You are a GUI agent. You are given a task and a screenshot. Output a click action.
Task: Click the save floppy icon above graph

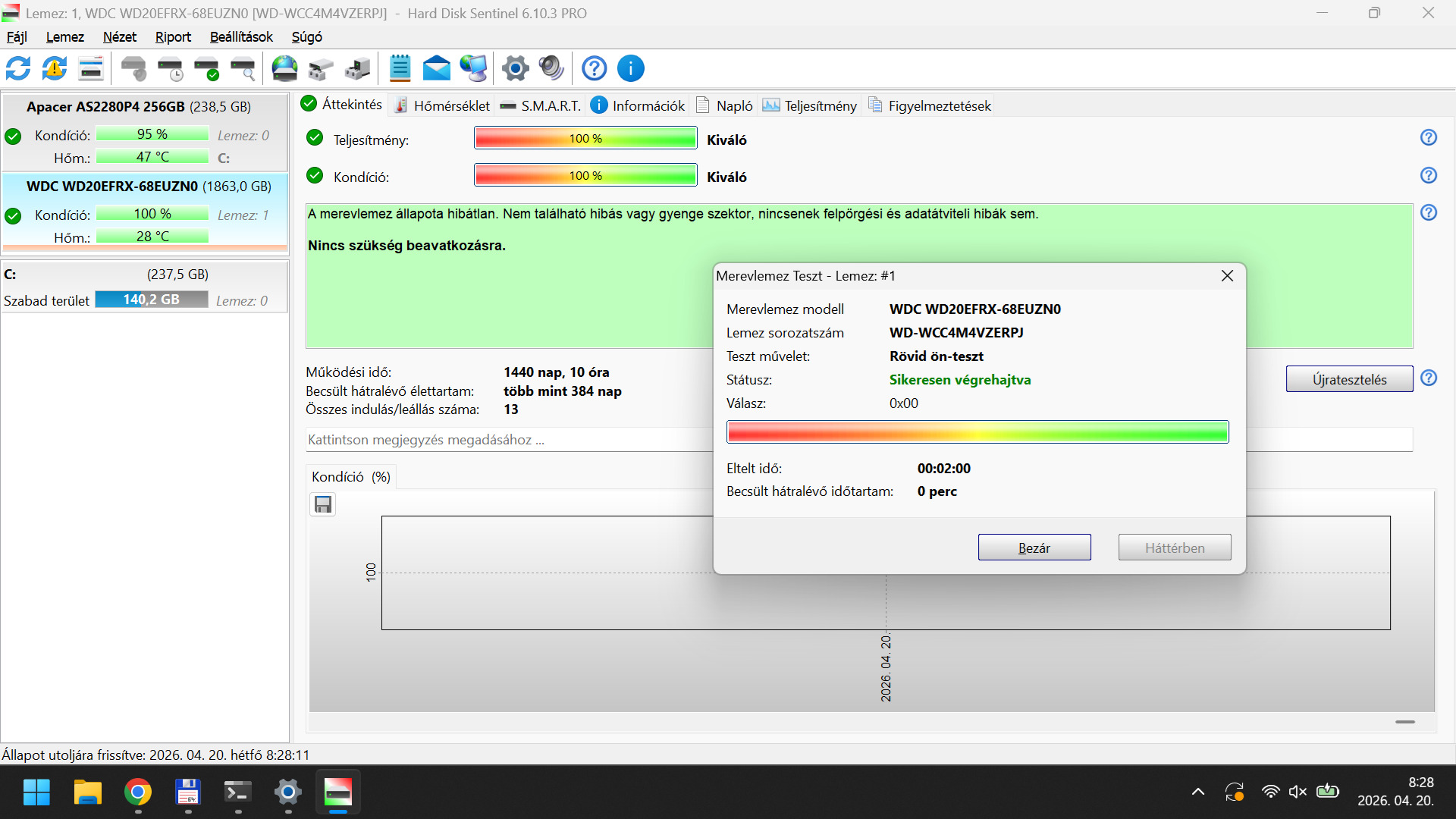(x=323, y=504)
